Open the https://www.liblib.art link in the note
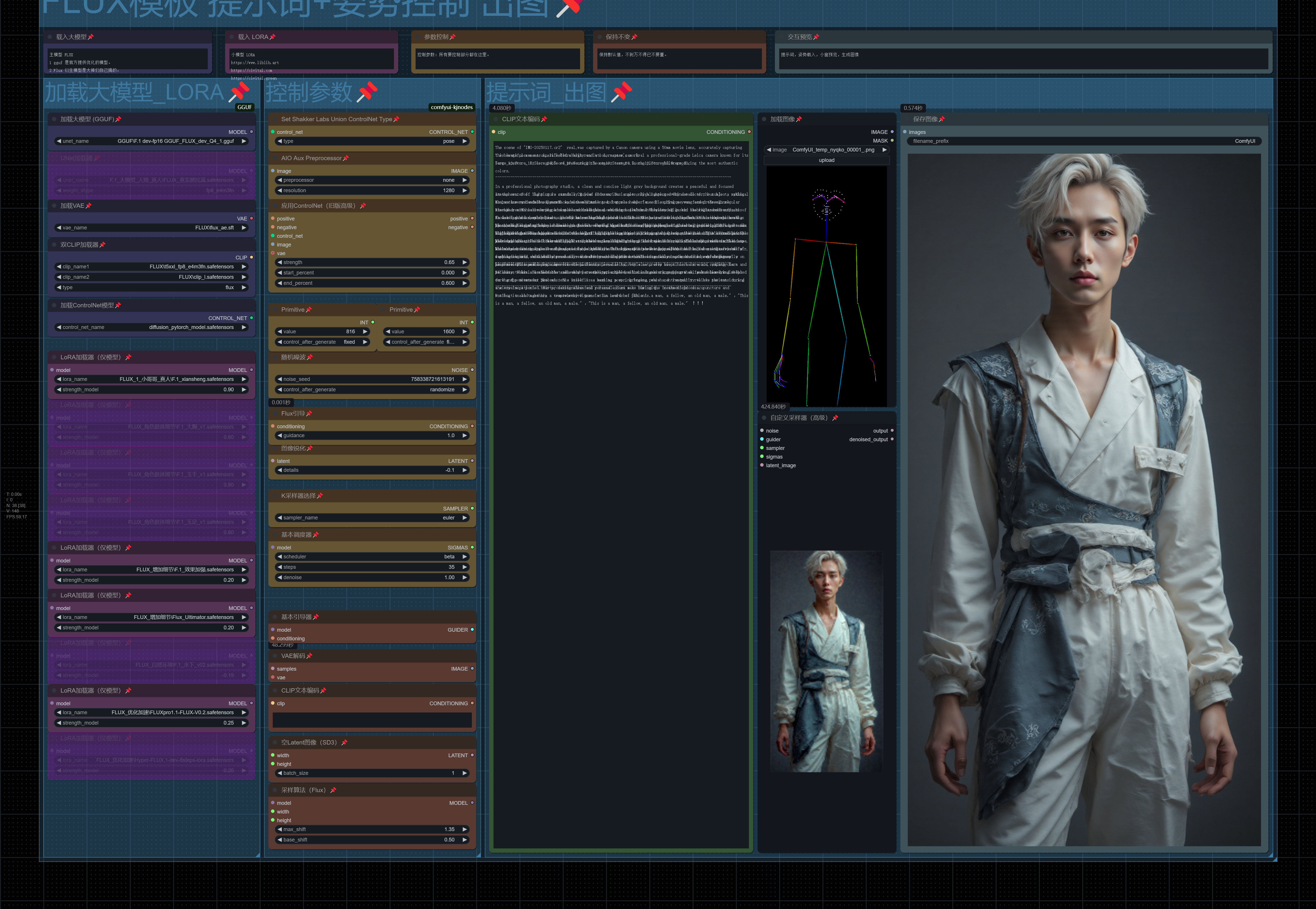The image size is (1316, 909). 255,63
